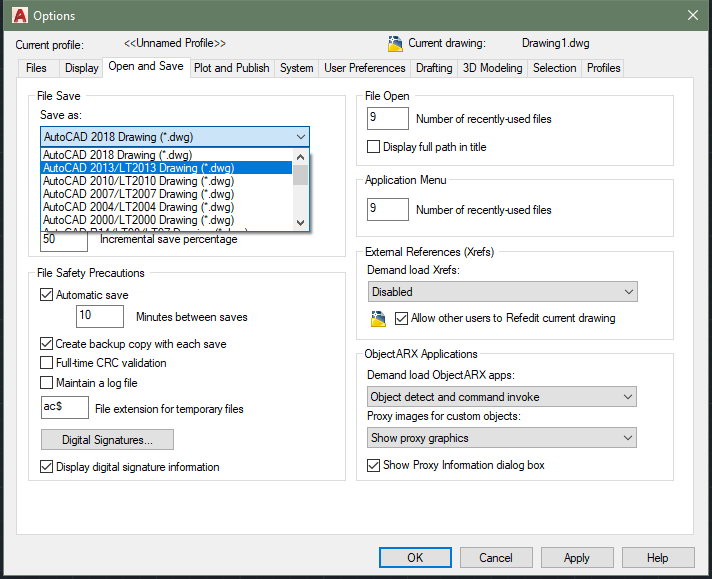Click the Minutes between saves field
This screenshot has height=579, width=712.
click(100, 316)
